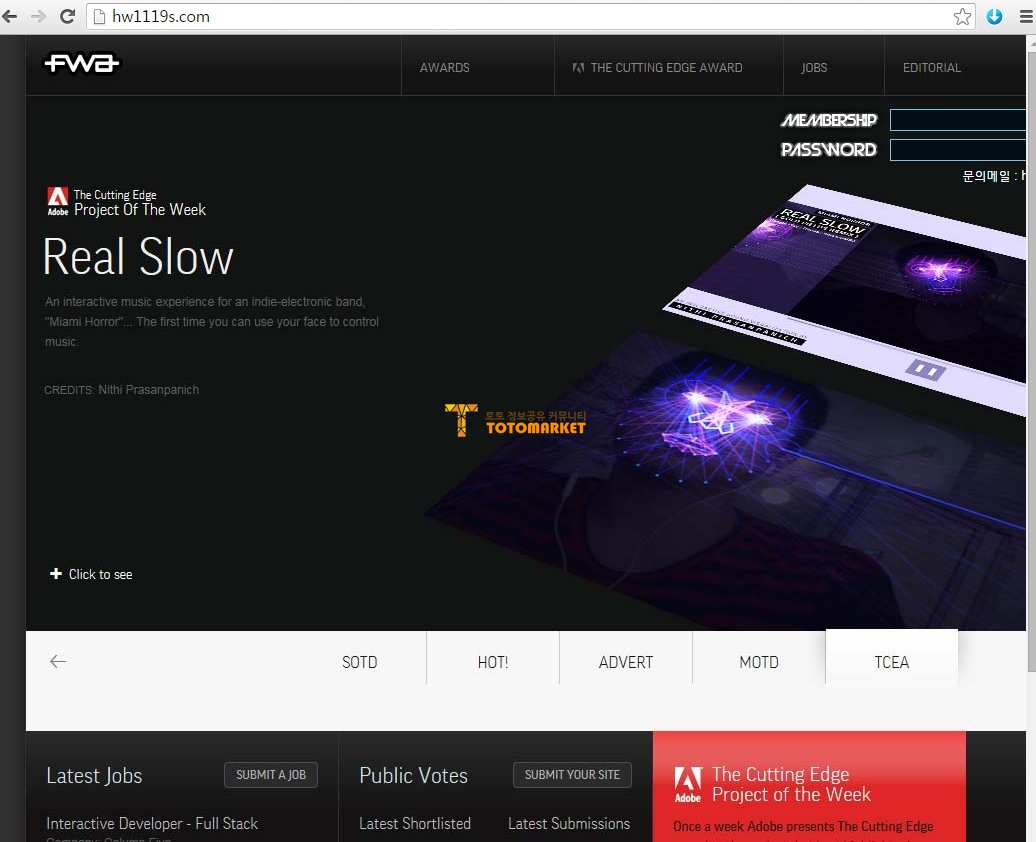The width and height of the screenshot is (1036, 842).
Task: Click the Totomarket logo watermark
Action: coord(515,420)
